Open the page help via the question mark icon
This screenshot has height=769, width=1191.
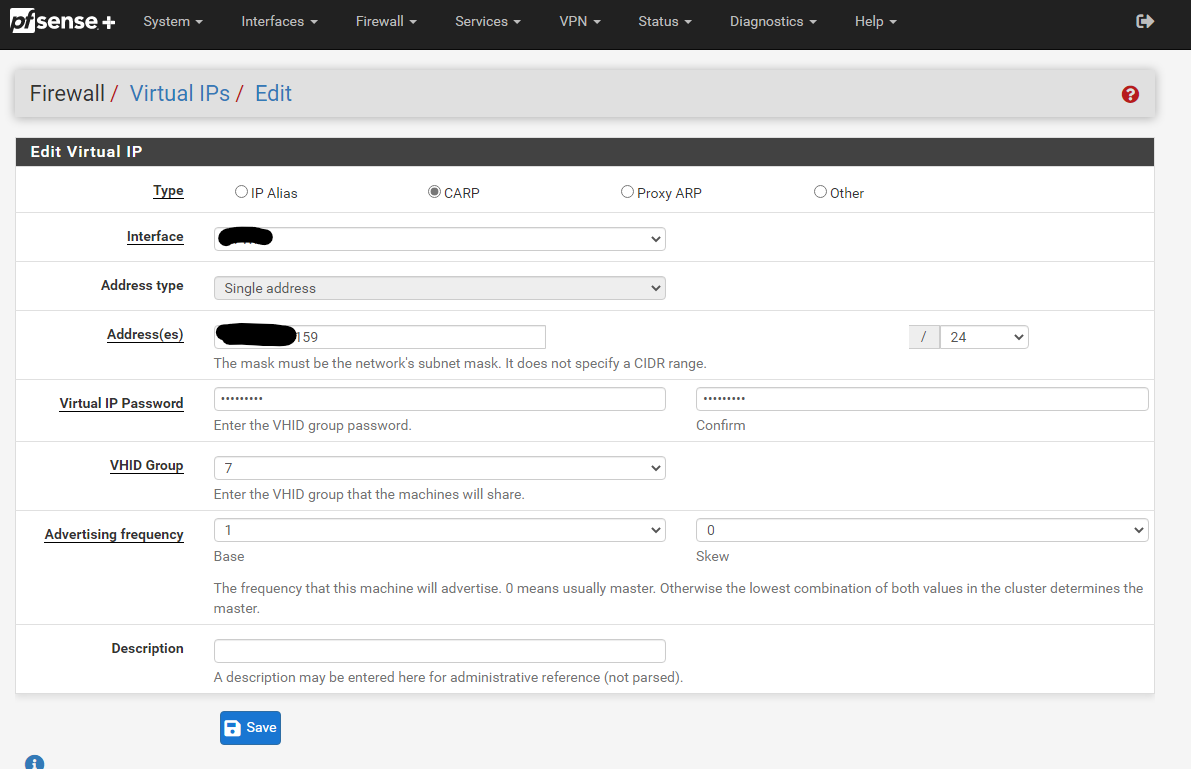(x=1130, y=93)
